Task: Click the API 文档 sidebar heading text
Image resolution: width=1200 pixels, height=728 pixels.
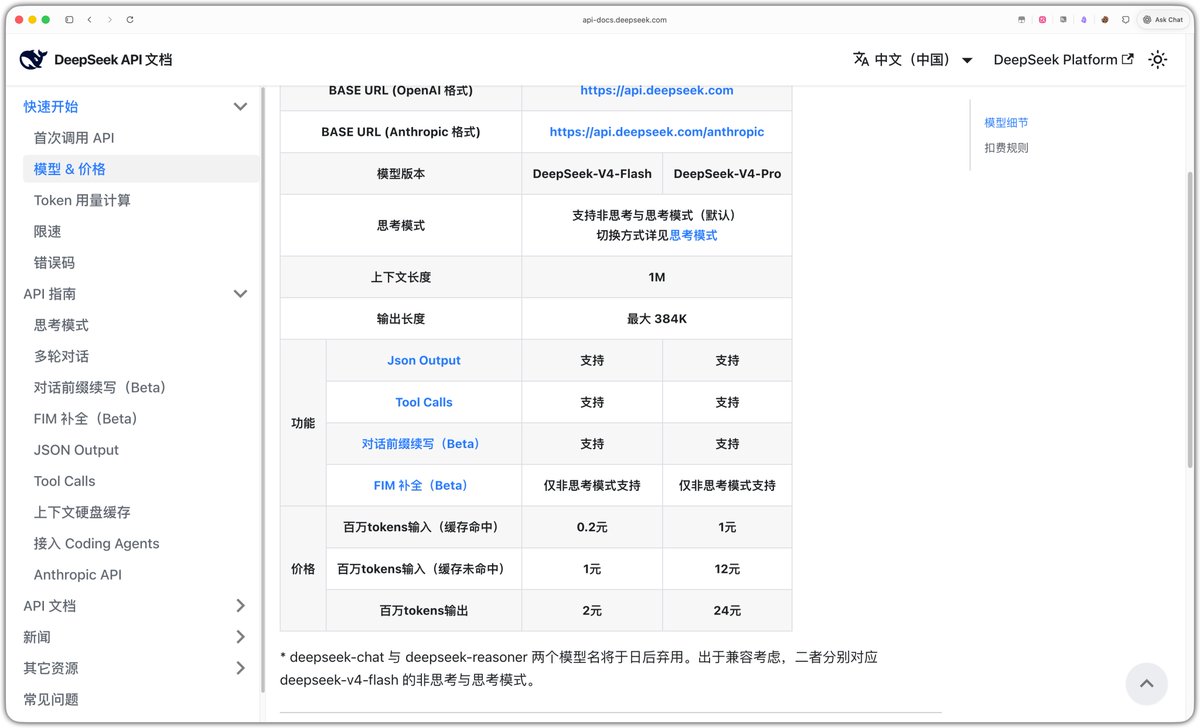Action: (50, 606)
